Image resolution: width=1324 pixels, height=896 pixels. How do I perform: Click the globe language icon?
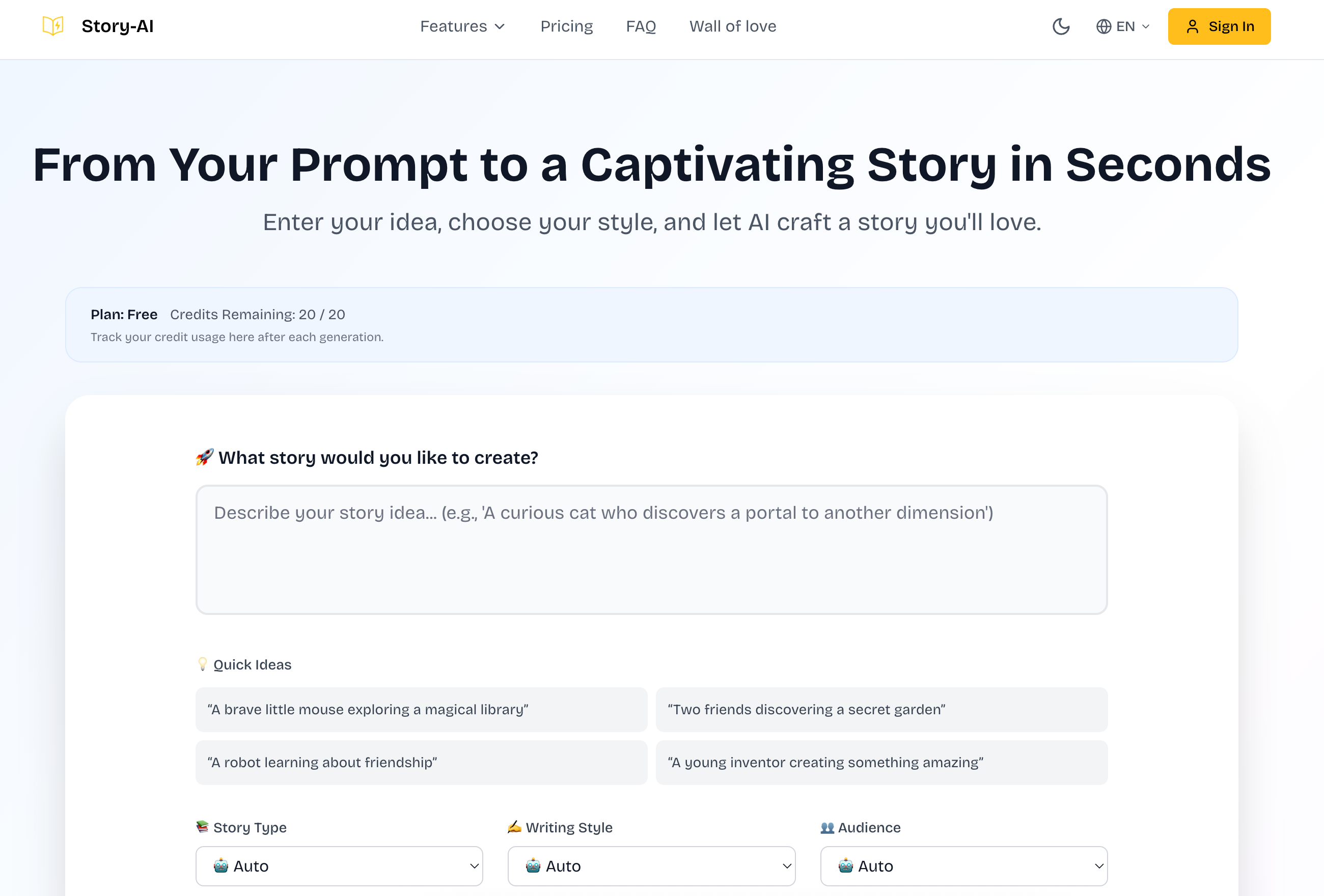(x=1104, y=27)
